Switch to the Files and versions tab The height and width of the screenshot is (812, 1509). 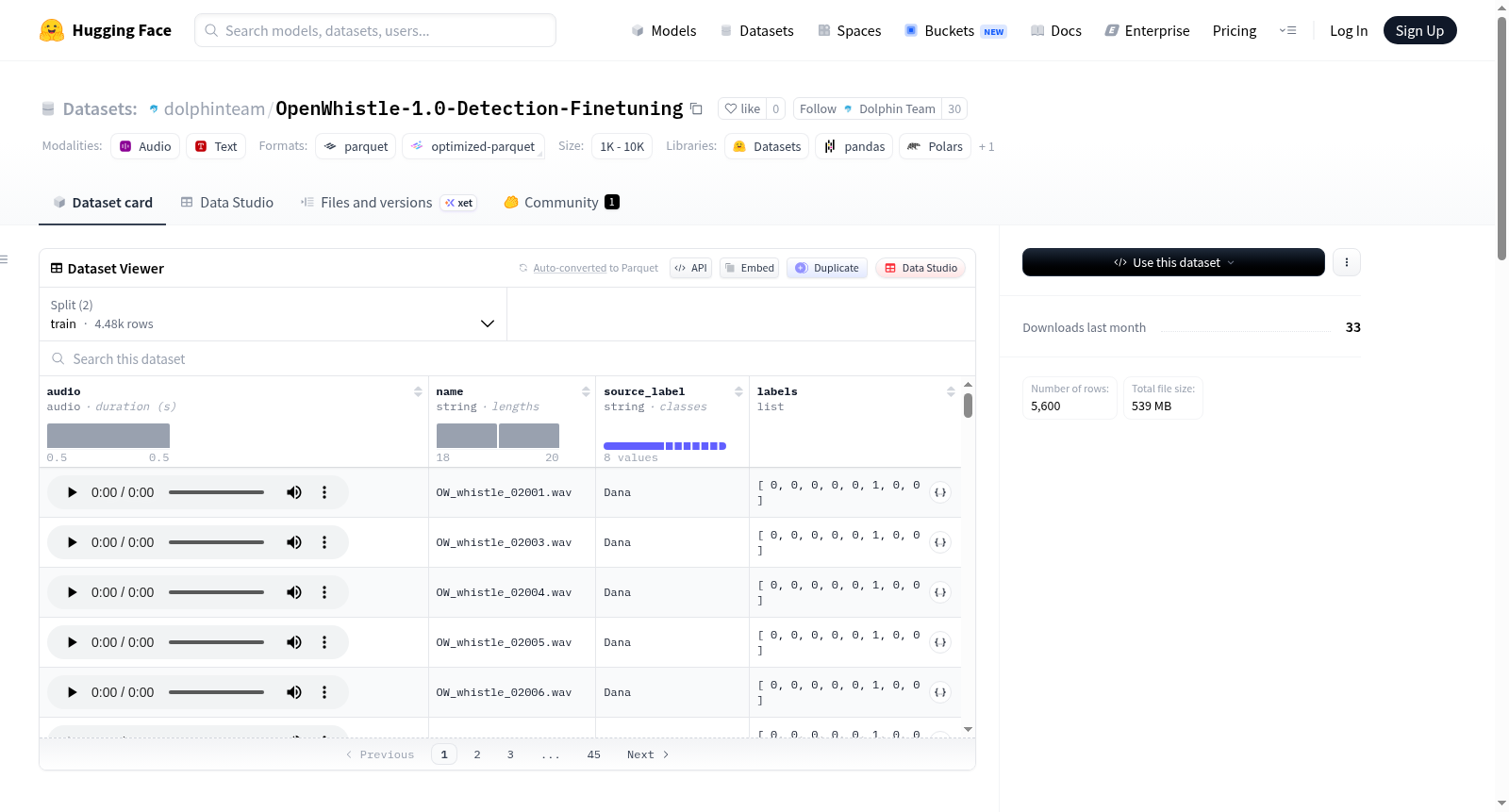pos(389,202)
